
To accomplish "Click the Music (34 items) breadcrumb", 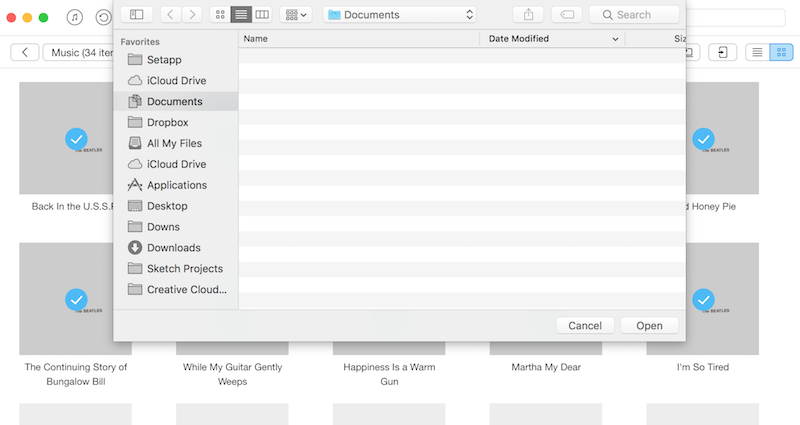I will [x=79, y=52].
